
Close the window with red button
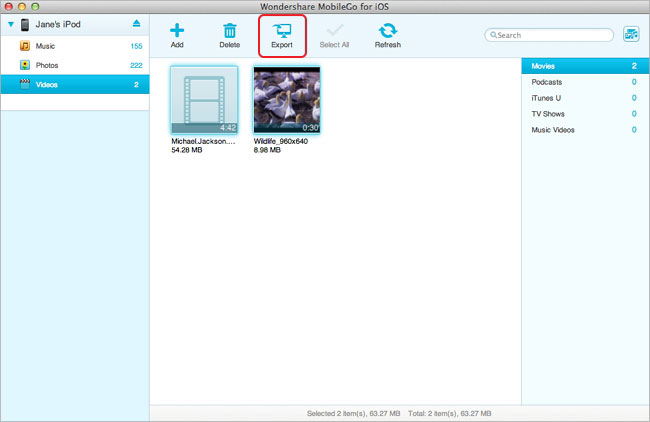[x=9, y=6]
